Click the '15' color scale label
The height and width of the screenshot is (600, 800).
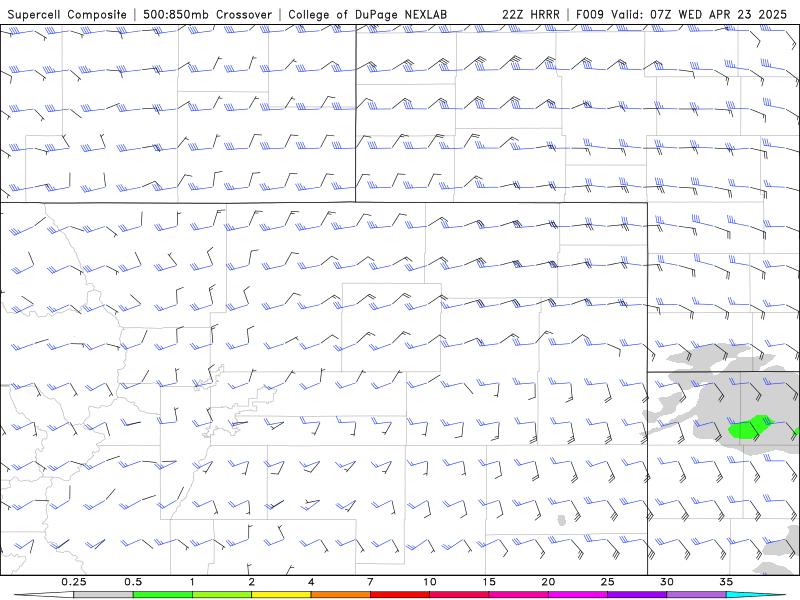pyautogui.click(x=489, y=582)
